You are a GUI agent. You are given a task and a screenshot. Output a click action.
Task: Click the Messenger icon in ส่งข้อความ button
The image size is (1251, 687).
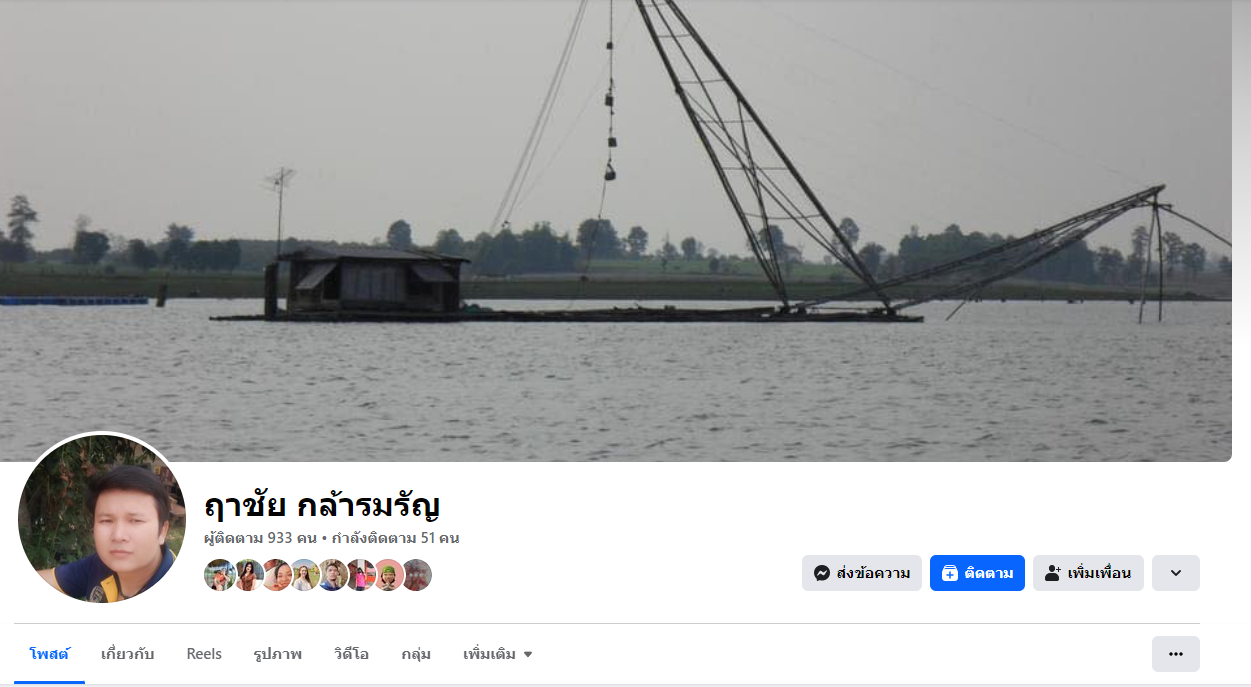(822, 573)
